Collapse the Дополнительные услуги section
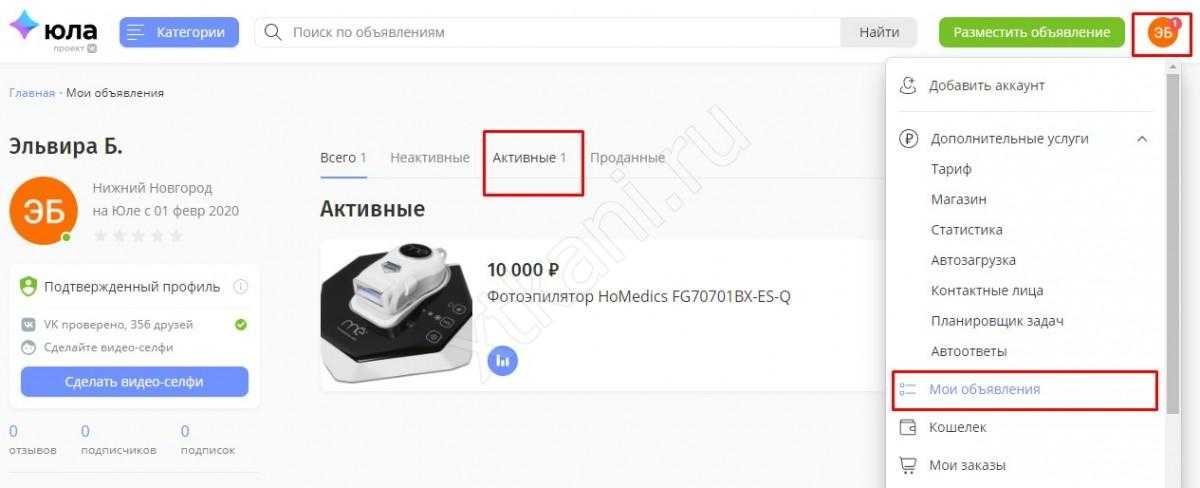This screenshot has width=1200, height=488. (1142, 139)
